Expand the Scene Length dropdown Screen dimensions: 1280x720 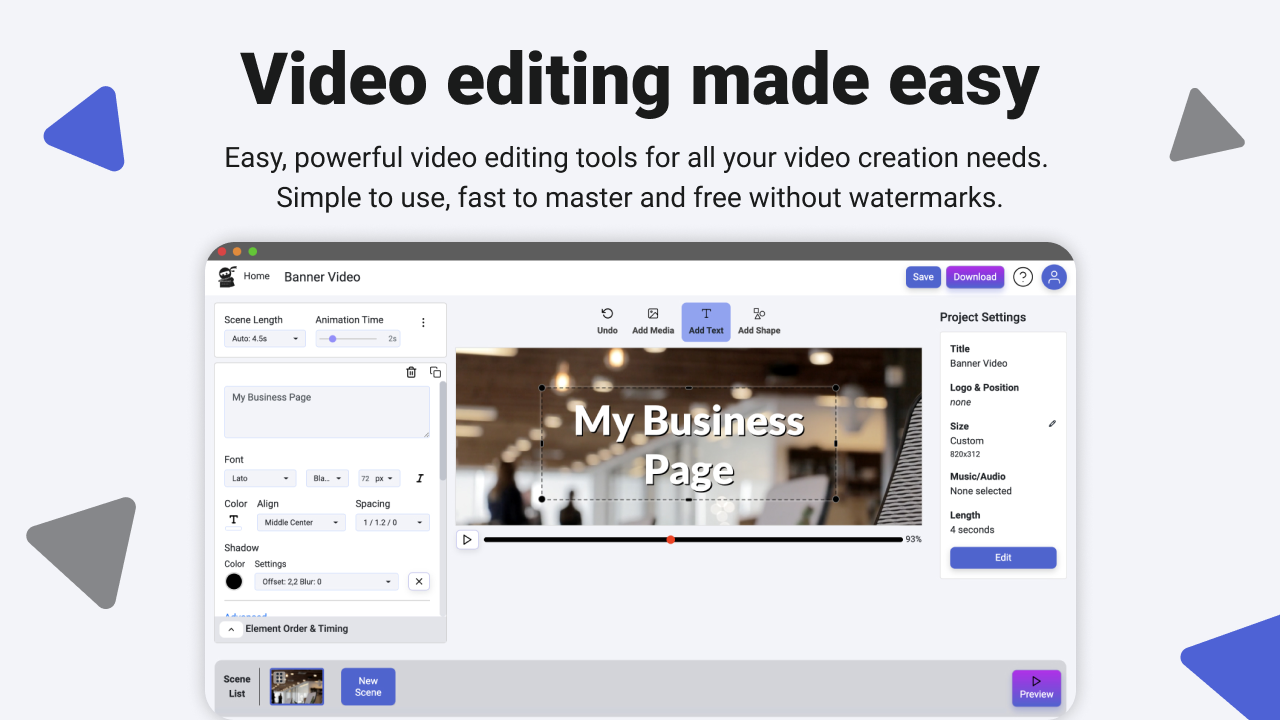265,339
